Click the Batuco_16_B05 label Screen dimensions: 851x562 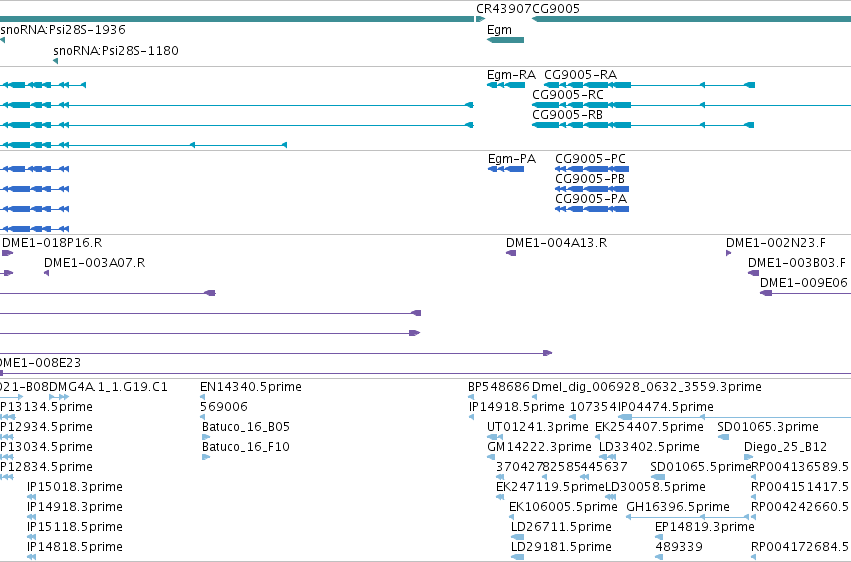click(x=245, y=426)
